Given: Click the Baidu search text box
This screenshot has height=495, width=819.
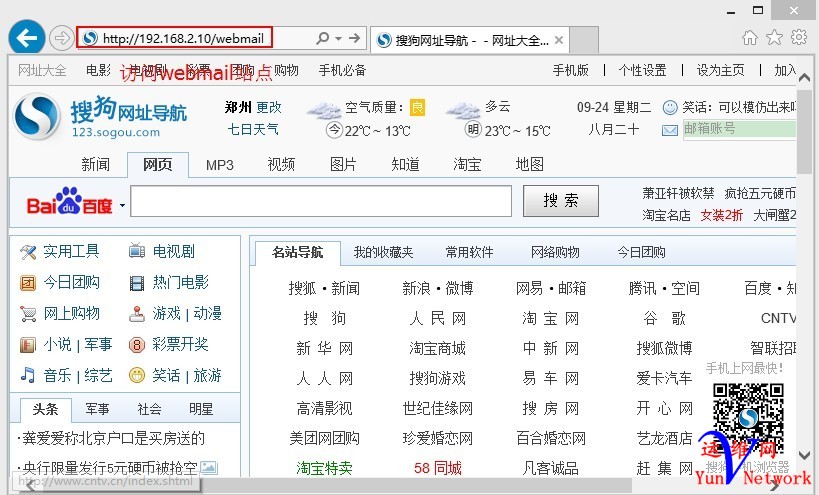Looking at the screenshot, I should tap(321, 201).
